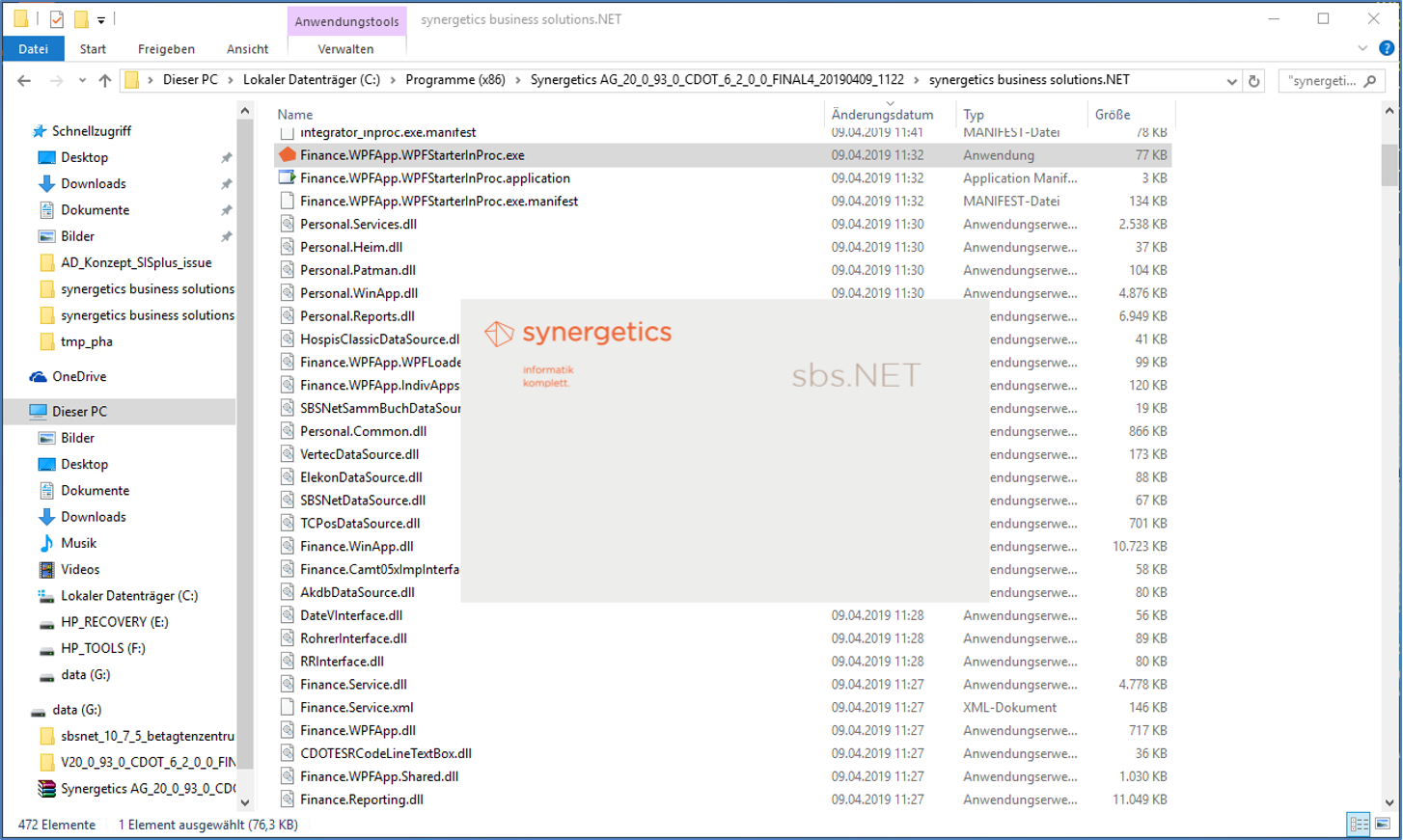
Task: Click the Forward navigation arrow
Action: coord(57,81)
